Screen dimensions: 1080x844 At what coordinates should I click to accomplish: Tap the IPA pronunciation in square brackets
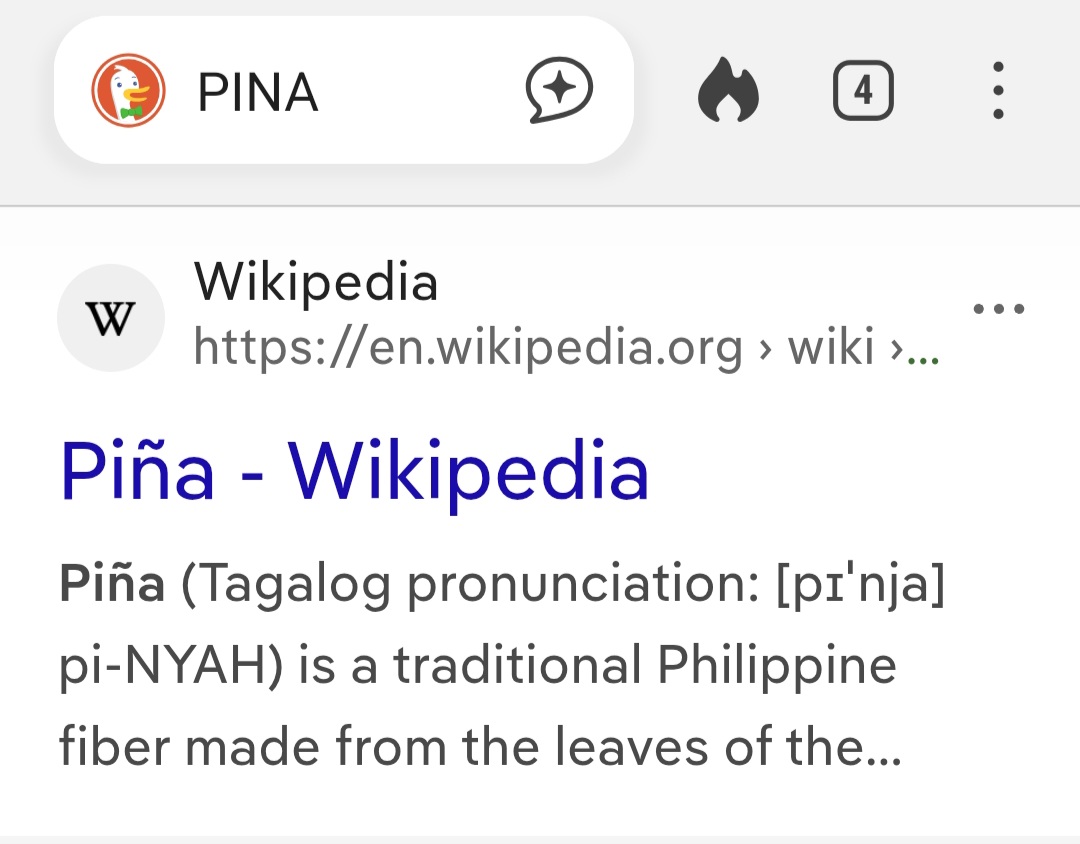(861, 585)
